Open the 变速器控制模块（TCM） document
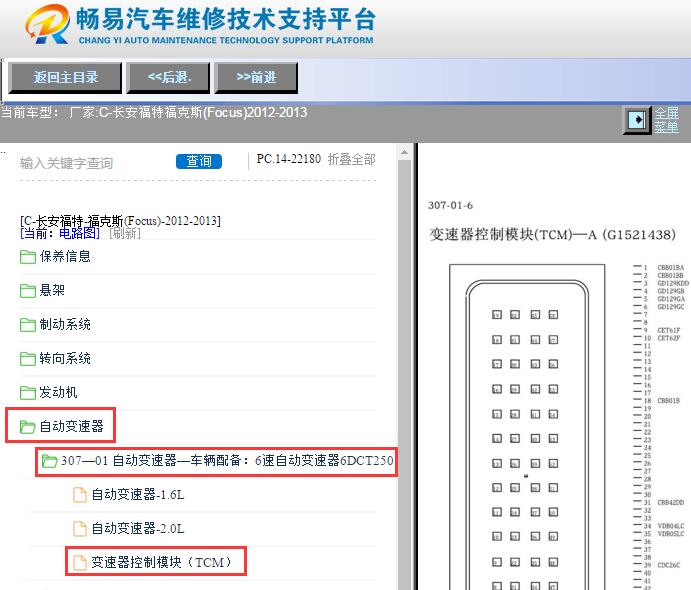 coord(161,562)
